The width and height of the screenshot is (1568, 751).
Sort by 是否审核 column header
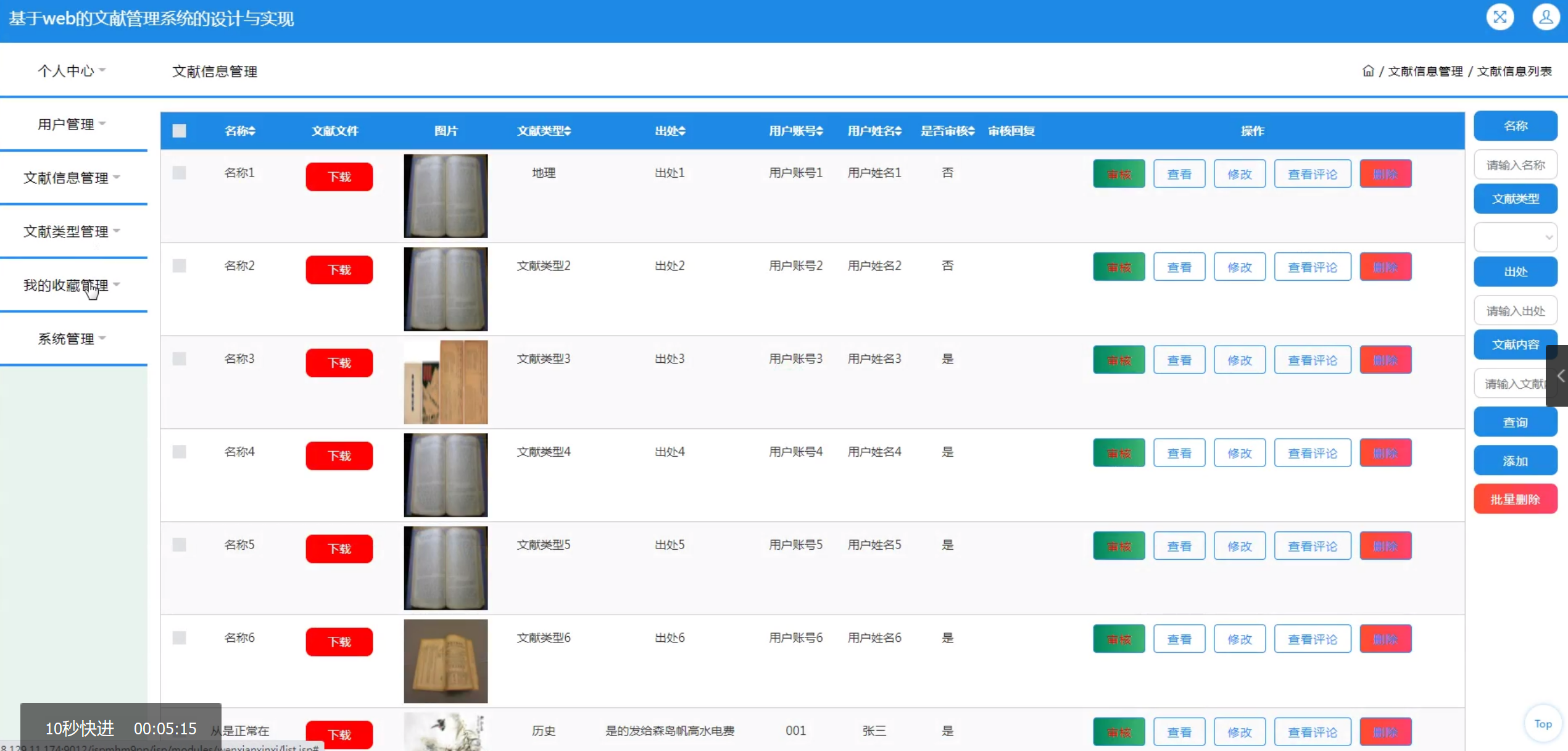(x=948, y=131)
